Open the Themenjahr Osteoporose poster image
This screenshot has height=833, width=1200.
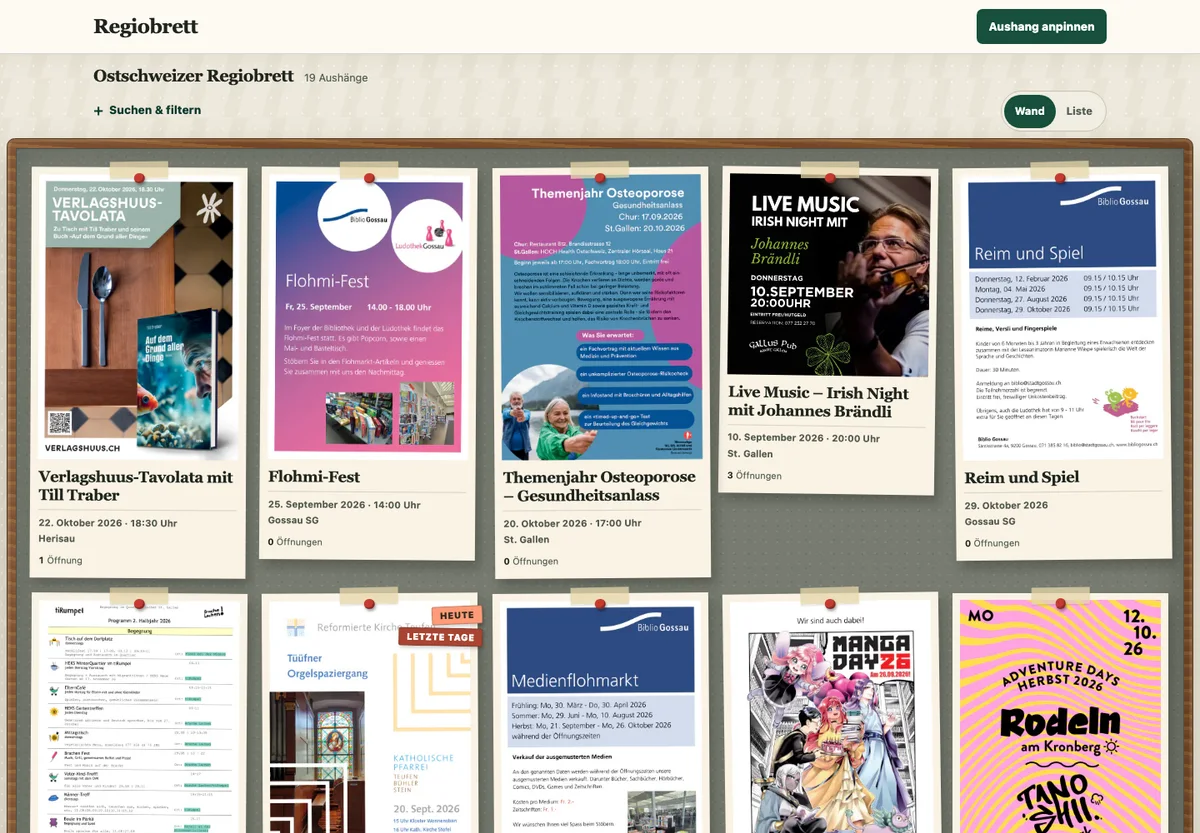coord(600,318)
